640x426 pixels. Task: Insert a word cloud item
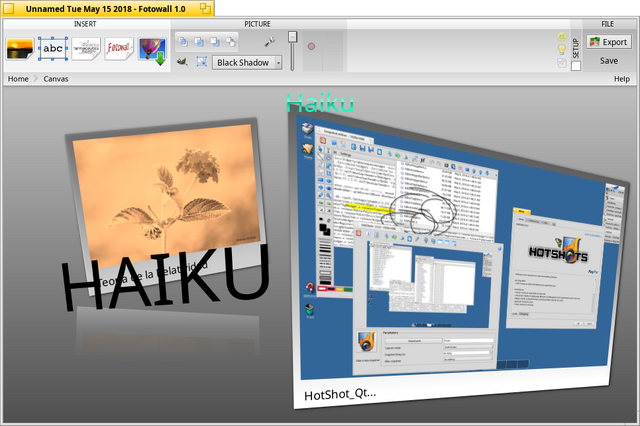point(86,49)
